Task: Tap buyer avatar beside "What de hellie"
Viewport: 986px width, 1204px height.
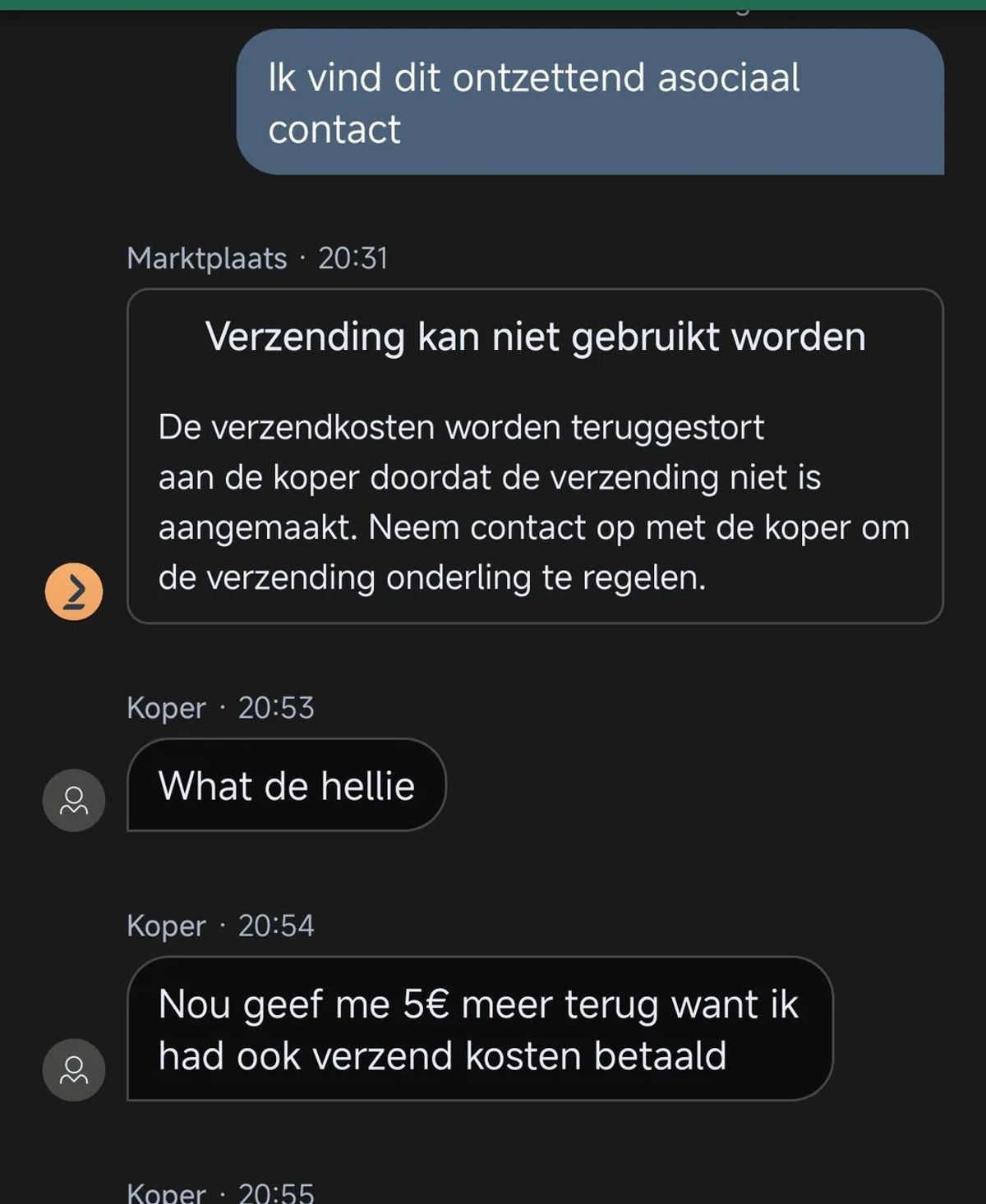Action: (74, 800)
